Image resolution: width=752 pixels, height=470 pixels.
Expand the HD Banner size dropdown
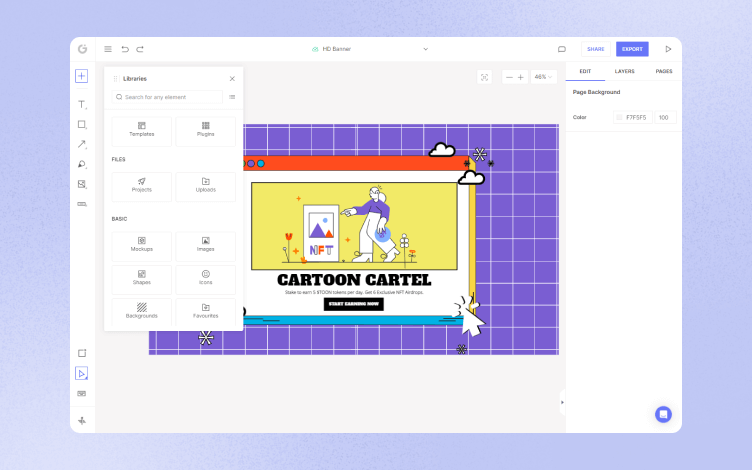pyautogui.click(x=425, y=49)
